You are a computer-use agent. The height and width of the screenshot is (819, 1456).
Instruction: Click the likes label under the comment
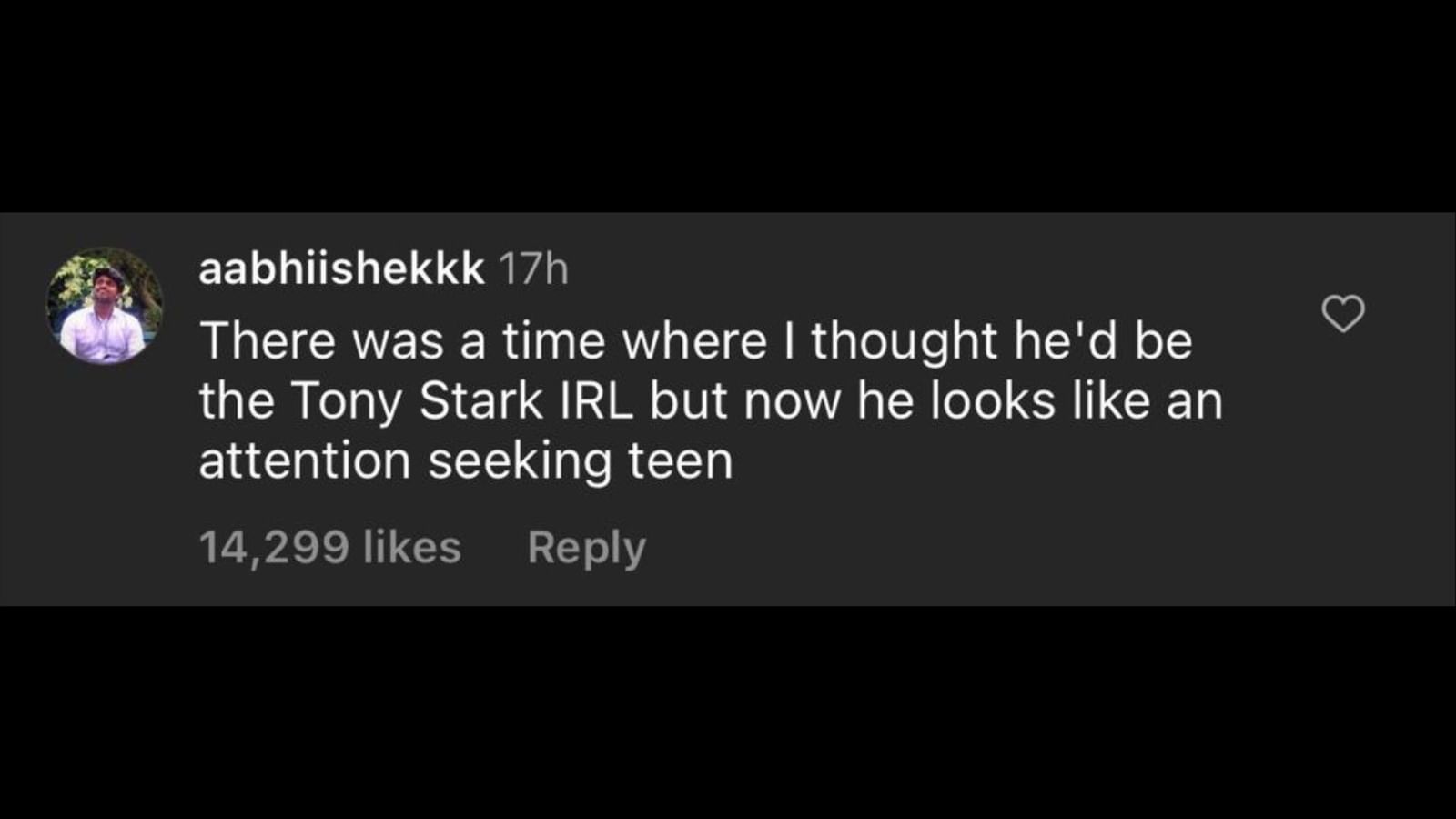click(x=330, y=546)
